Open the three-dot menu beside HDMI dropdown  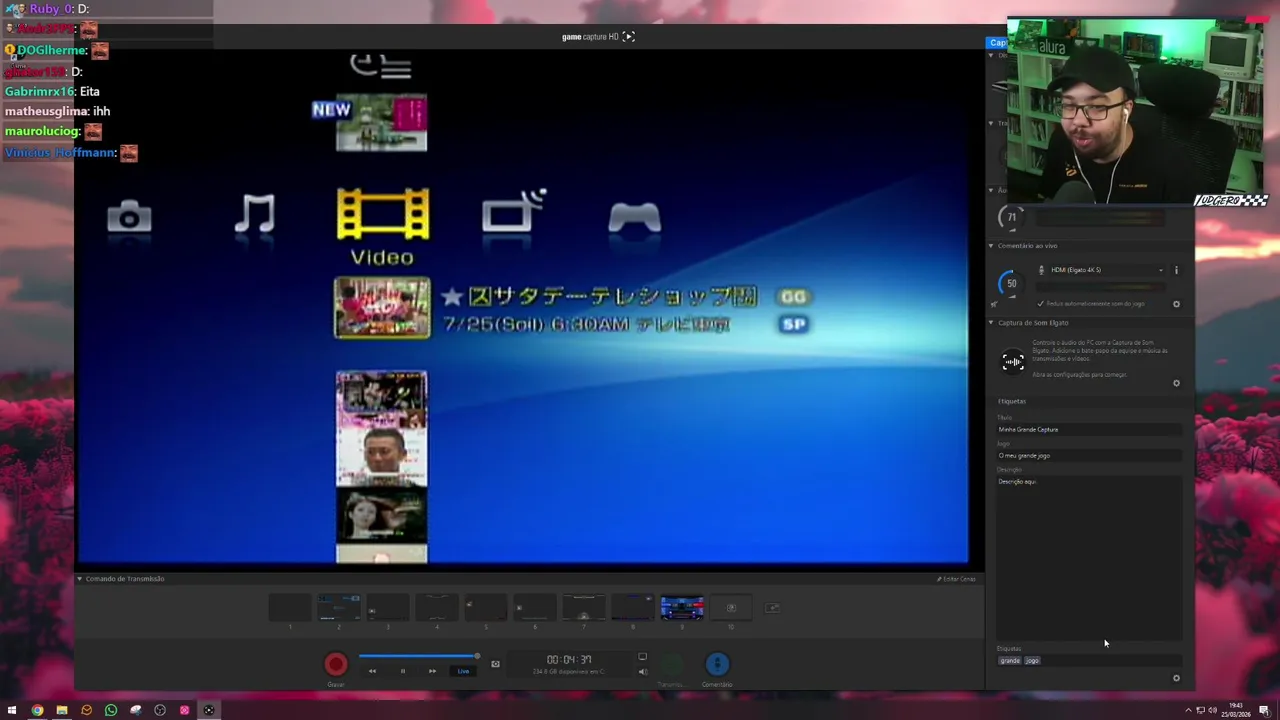tap(1176, 270)
